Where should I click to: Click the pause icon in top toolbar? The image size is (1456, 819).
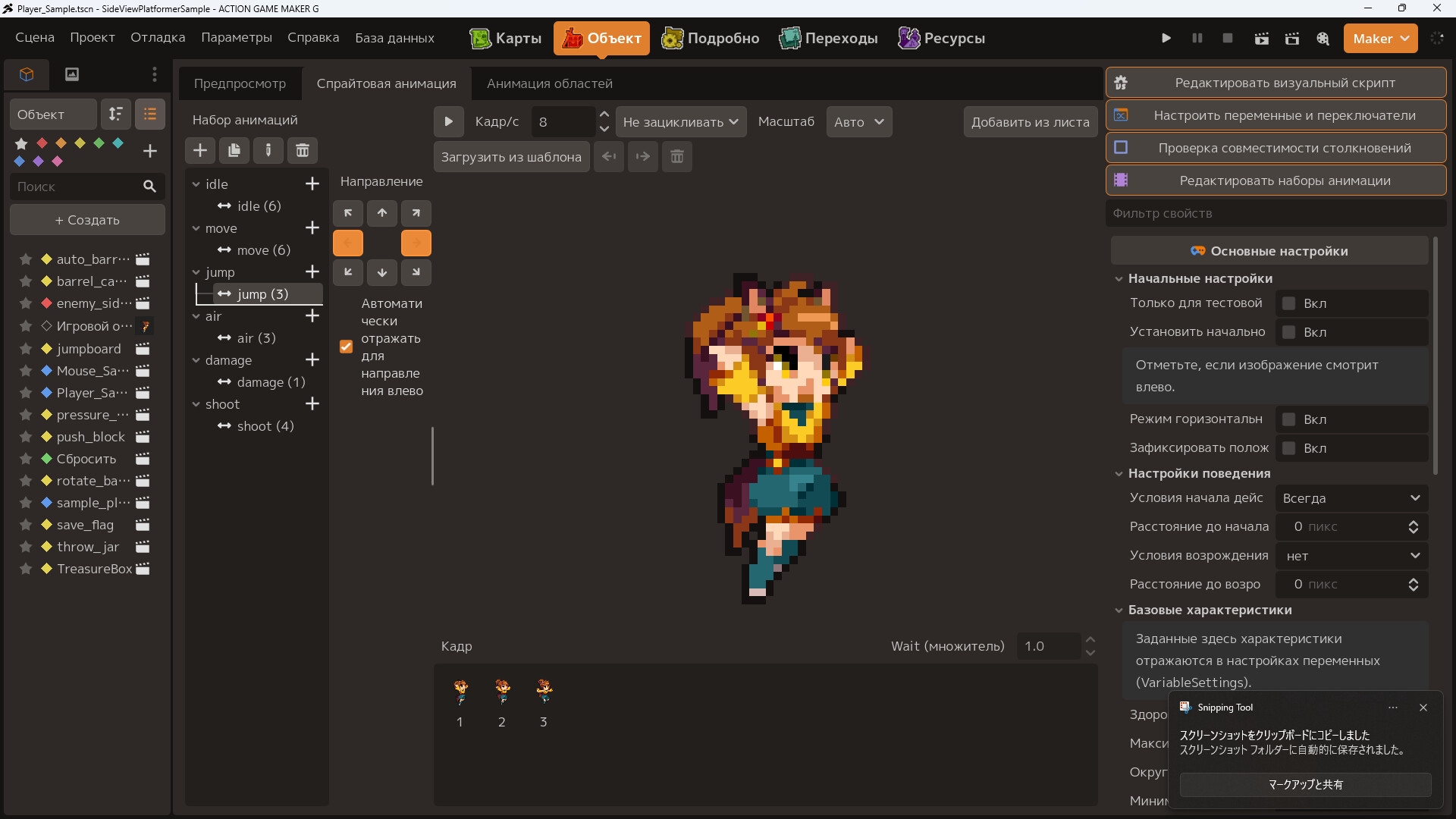tap(1197, 38)
